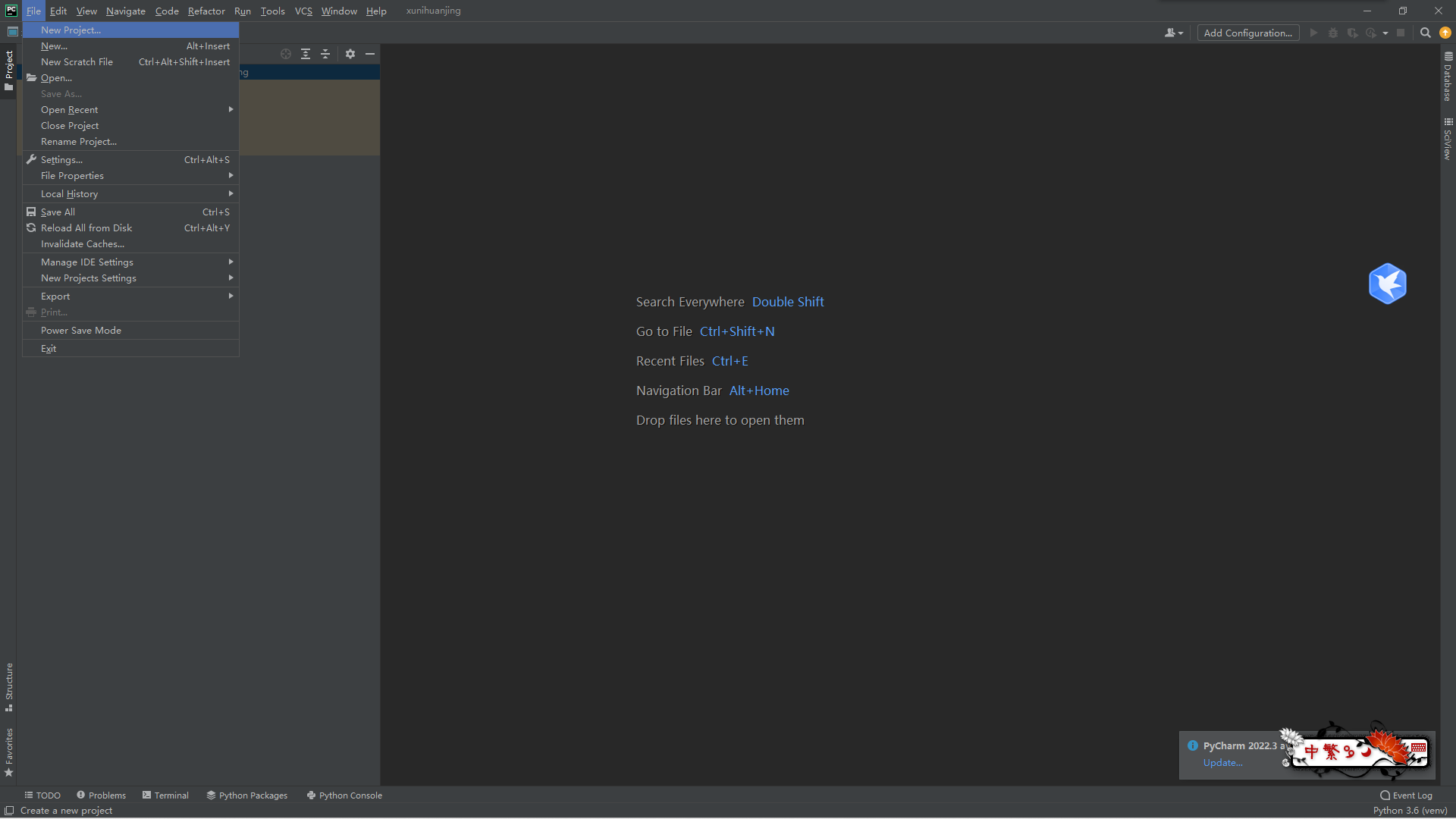
Task: Choose New... with Alt+Insert shortcut
Action: click(130, 46)
